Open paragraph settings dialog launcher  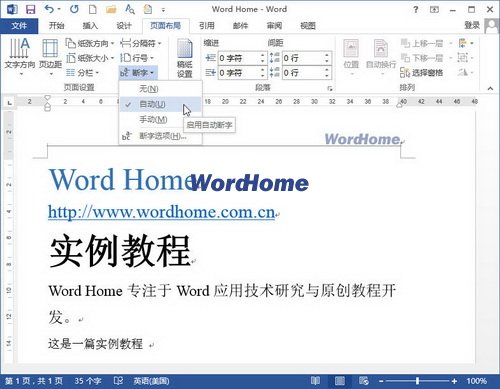pyautogui.click(x=330, y=88)
